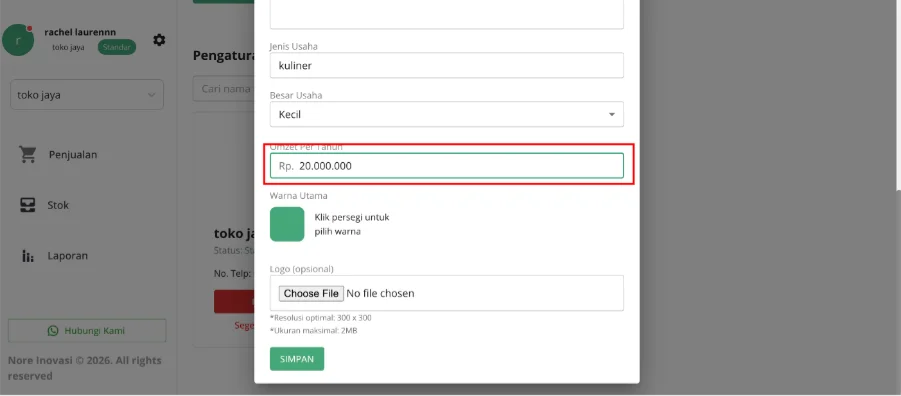Image resolution: width=901 pixels, height=396 pixels.
Task: Expand the toko jaya store dropdown
Action: [x=87, y=95]
